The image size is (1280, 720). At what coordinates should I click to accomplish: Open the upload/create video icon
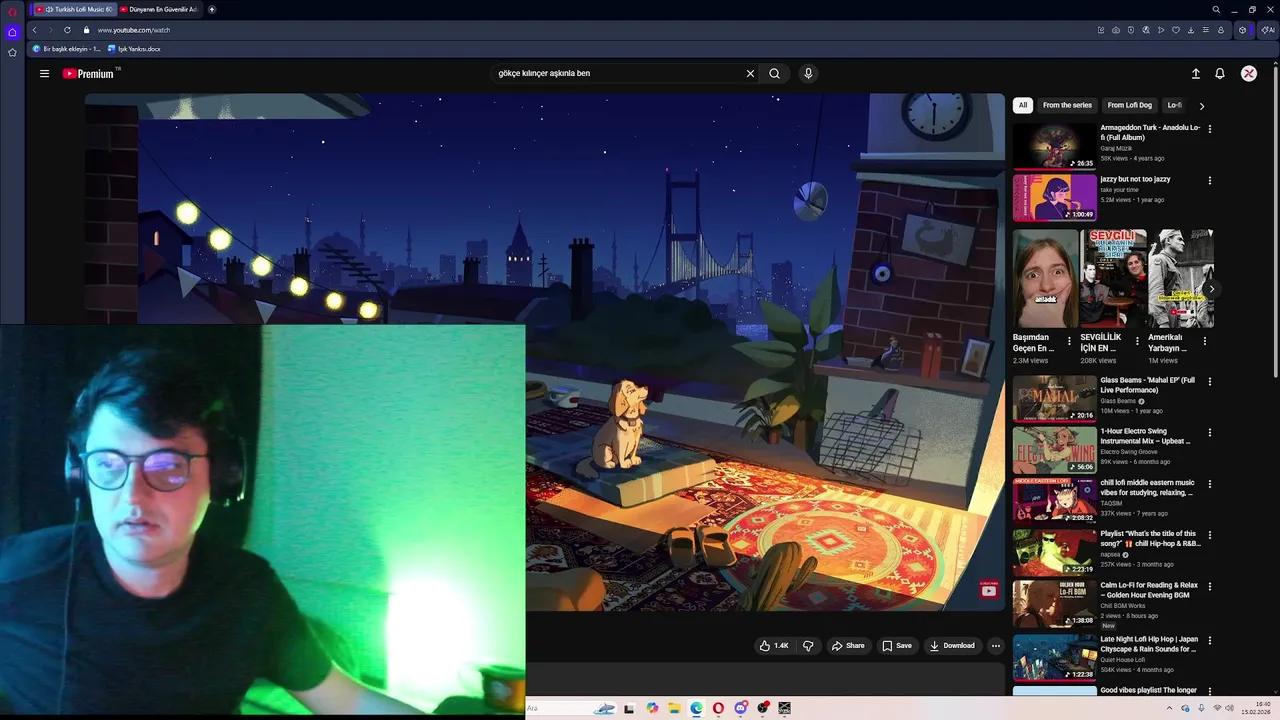pos(1195,73)
